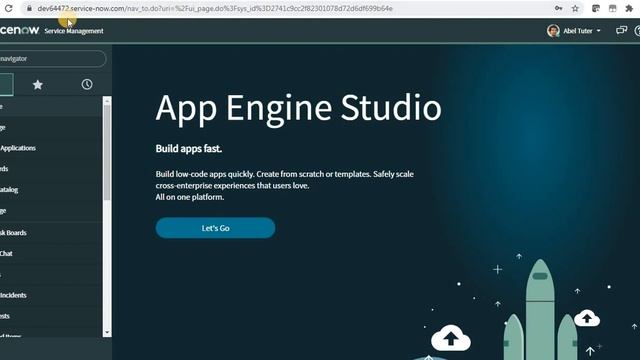Reload the page with the browser refresh icon

[8, 8]
